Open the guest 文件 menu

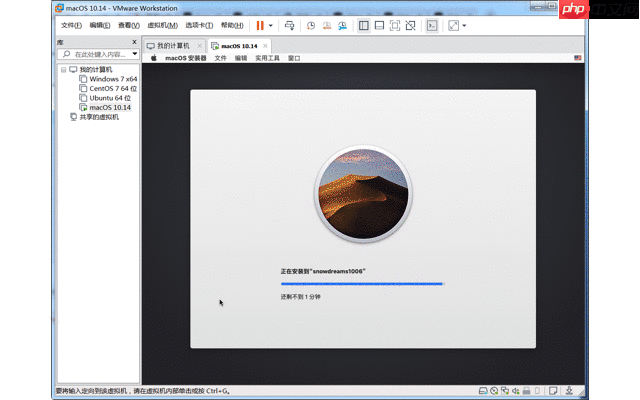click(220, 58)
